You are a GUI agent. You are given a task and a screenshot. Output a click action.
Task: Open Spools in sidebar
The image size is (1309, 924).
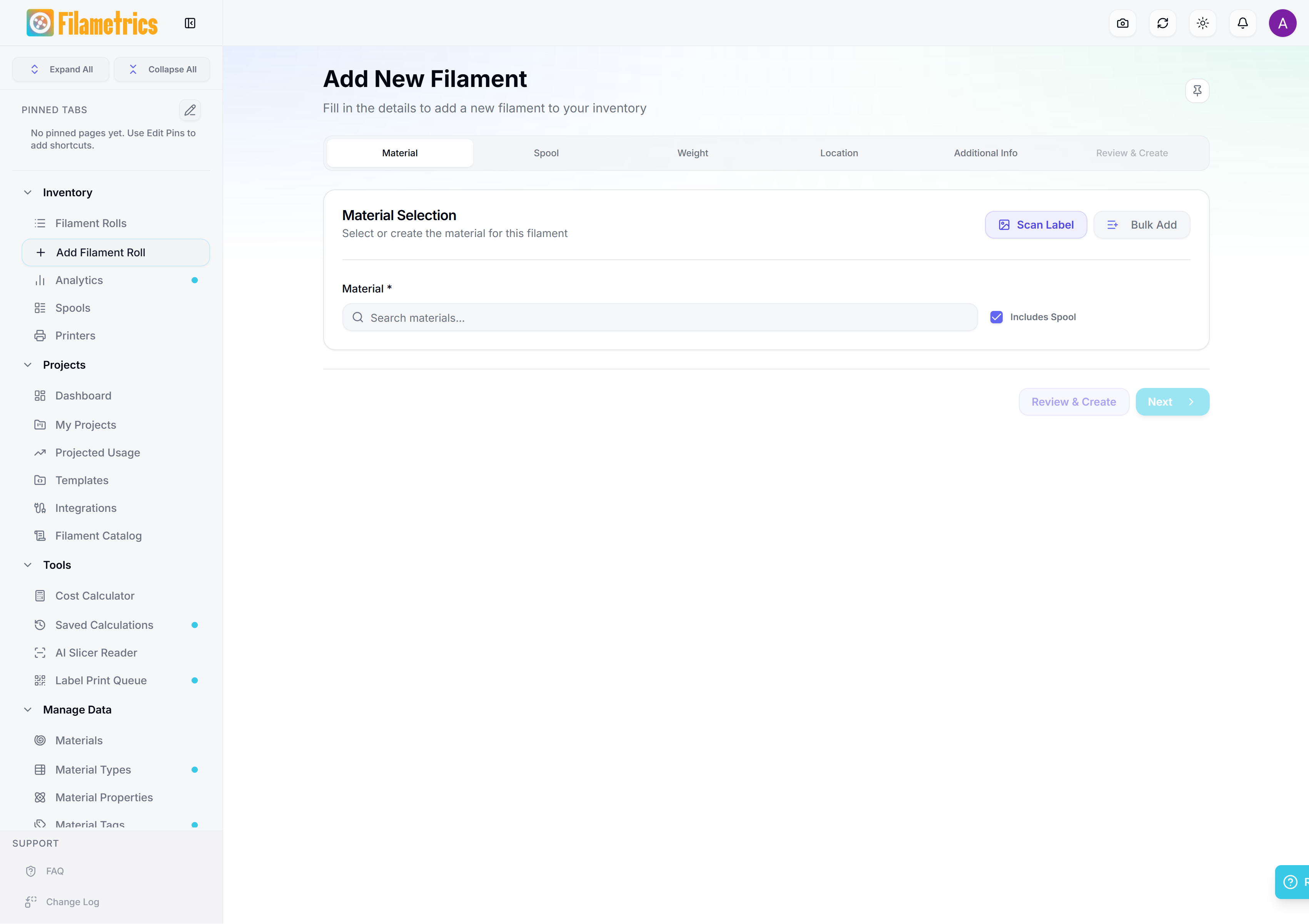(x=116, y=308)
